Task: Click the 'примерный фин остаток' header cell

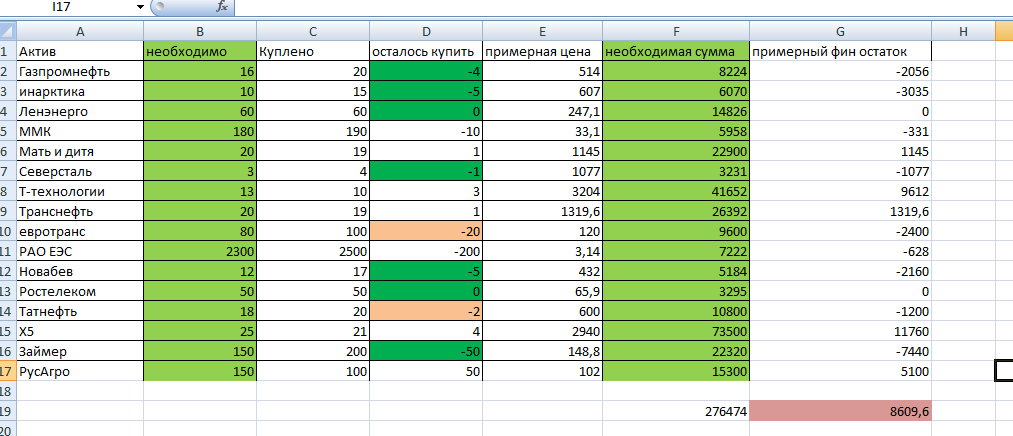Action: [x=840, y=52]
